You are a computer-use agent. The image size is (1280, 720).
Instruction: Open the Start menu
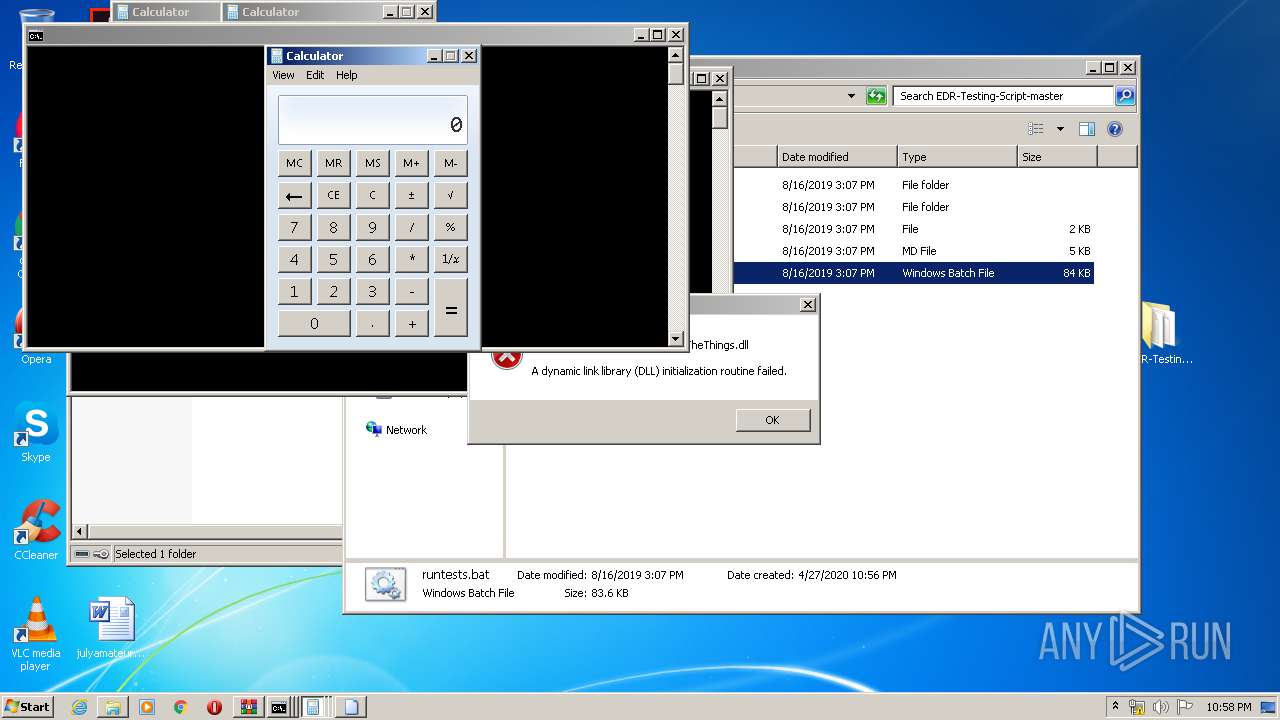click(27, 707)
